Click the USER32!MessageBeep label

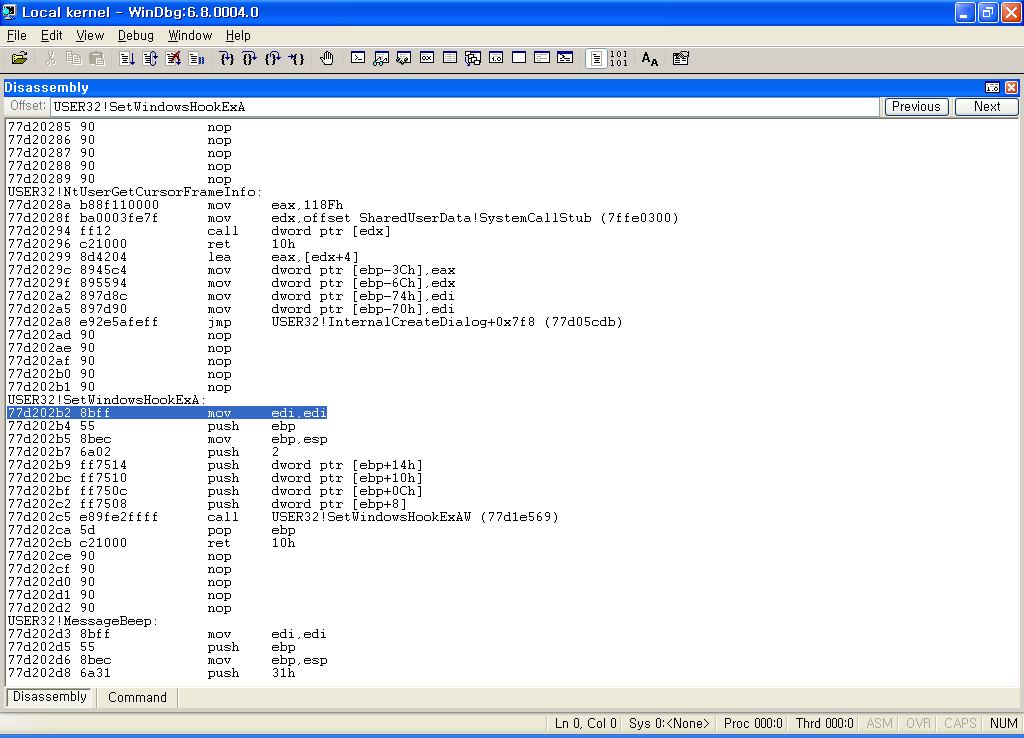[83, 621]
